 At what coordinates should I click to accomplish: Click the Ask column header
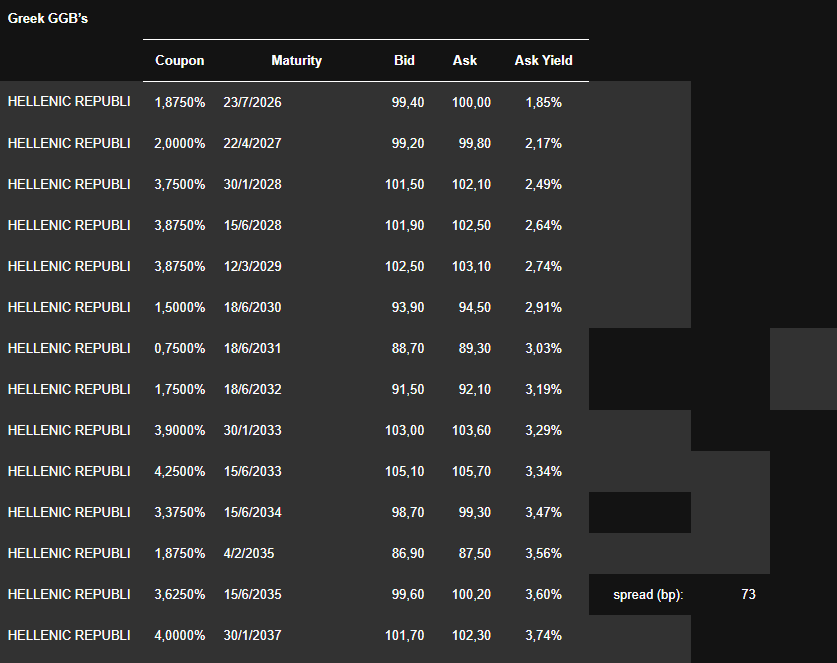click(465, 60)
